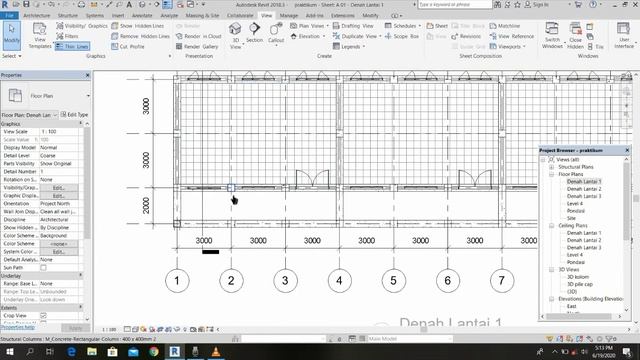Close the Project Browser panel
Screen dimensions: 640x360
627,150
